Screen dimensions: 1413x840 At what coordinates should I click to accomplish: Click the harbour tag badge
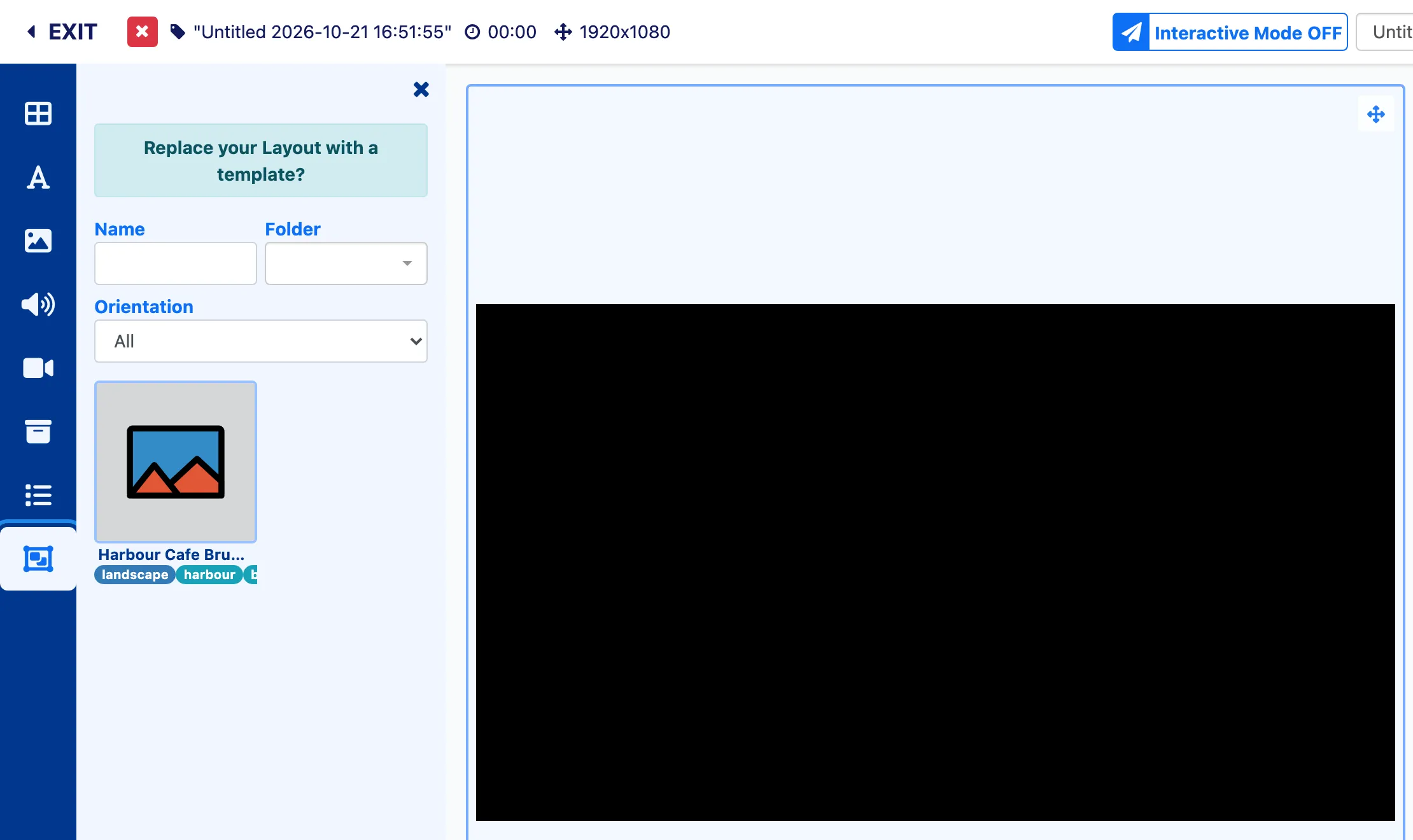(209, 575)
